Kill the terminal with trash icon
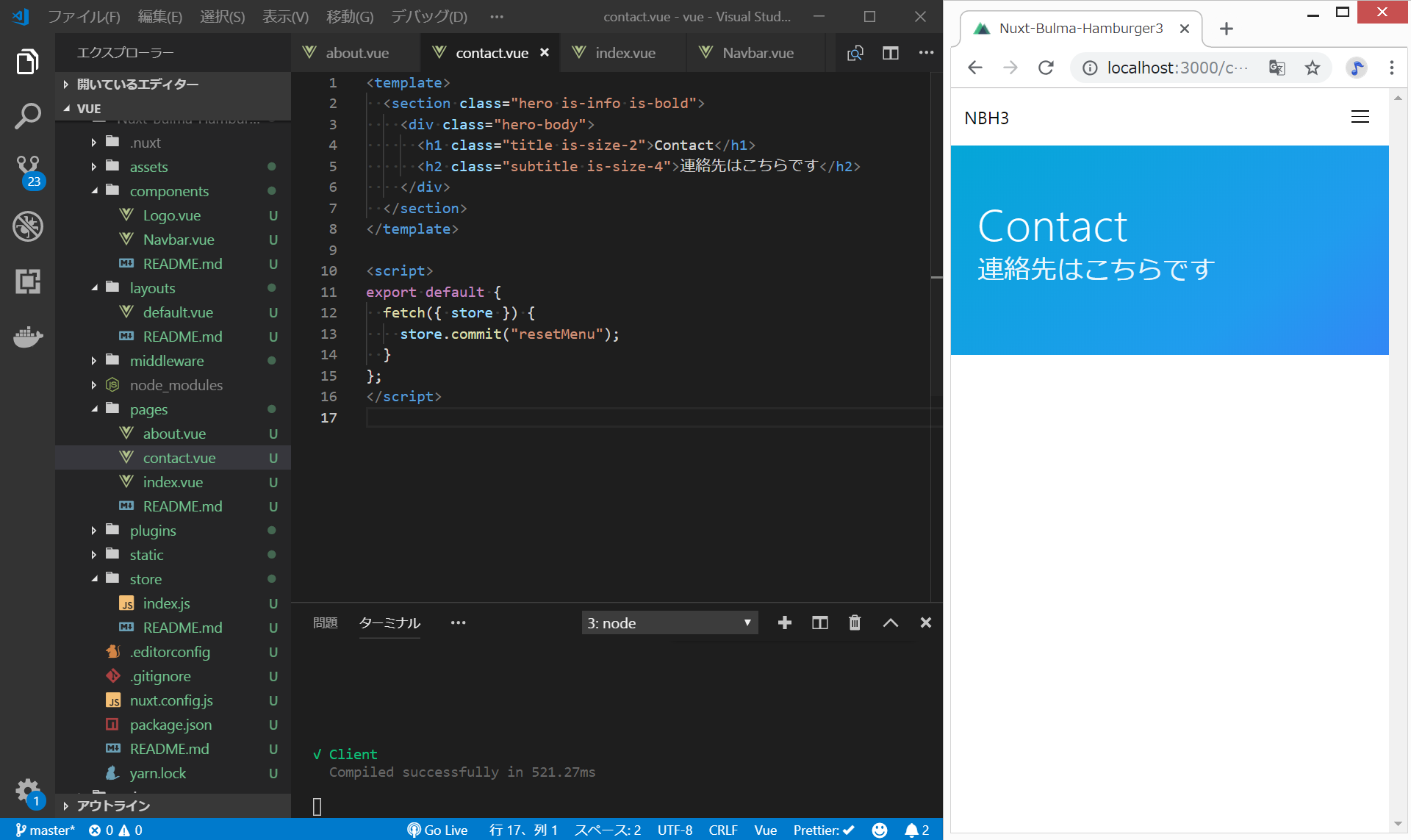The image size is (1411, 840). coord(855,622)
